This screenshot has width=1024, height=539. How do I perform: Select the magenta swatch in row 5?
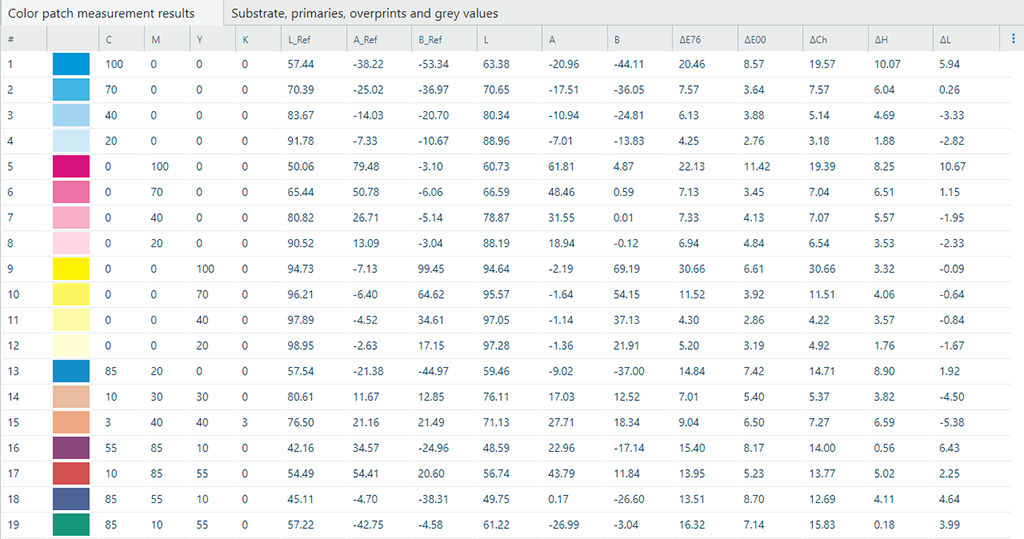pyautogui.click(x=71, y=166)
